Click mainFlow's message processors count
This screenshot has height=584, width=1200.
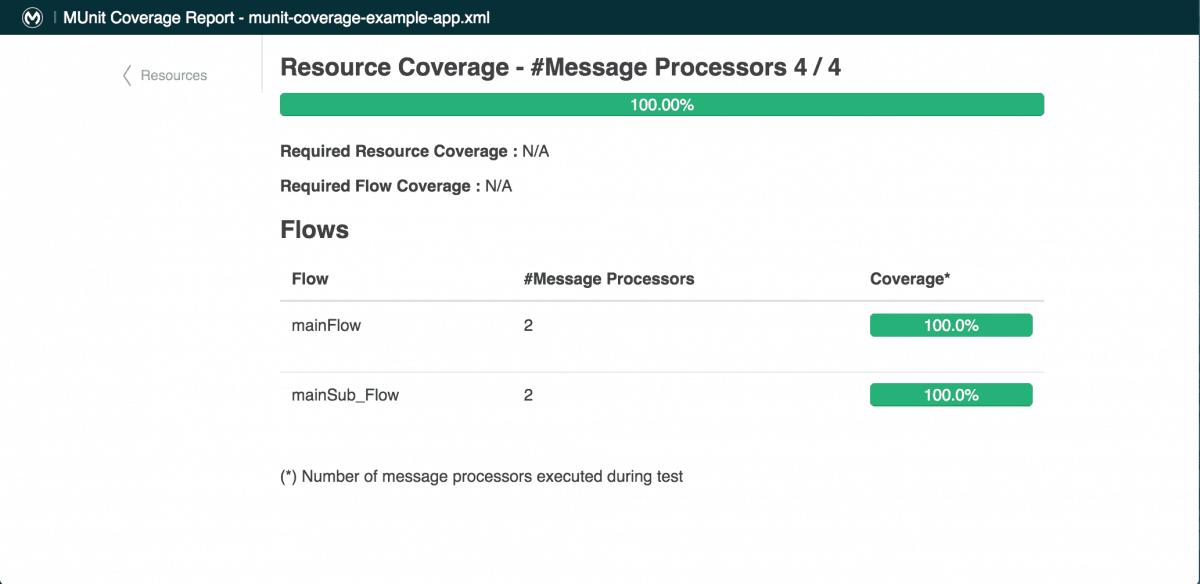[528, 325]
